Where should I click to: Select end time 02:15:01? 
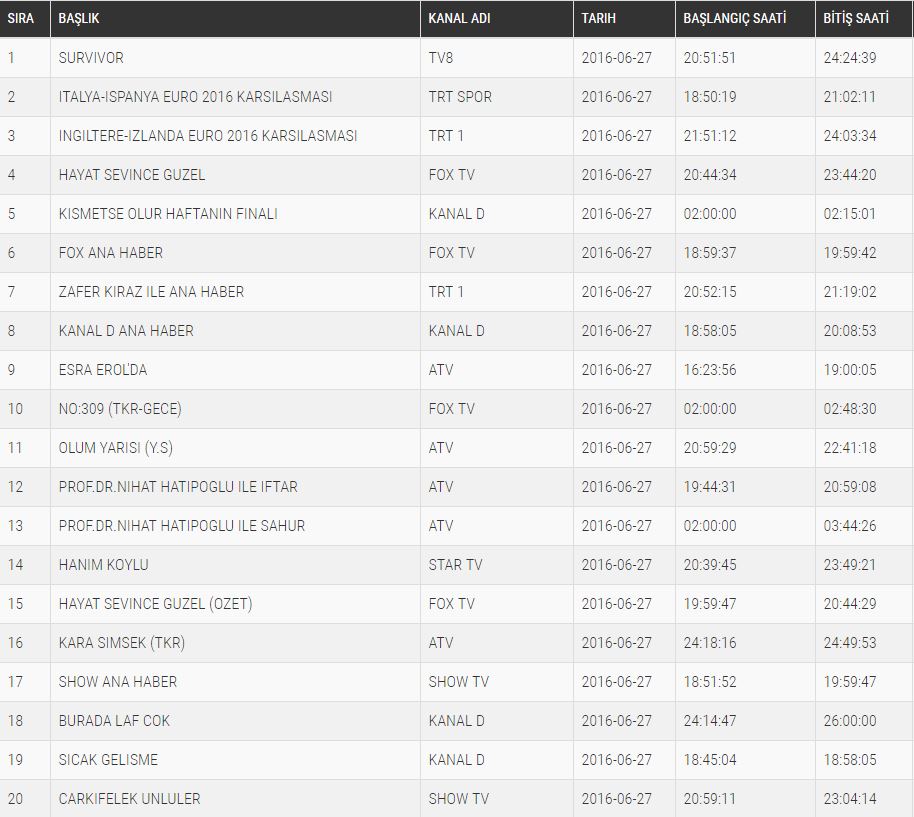coord(850,214)
